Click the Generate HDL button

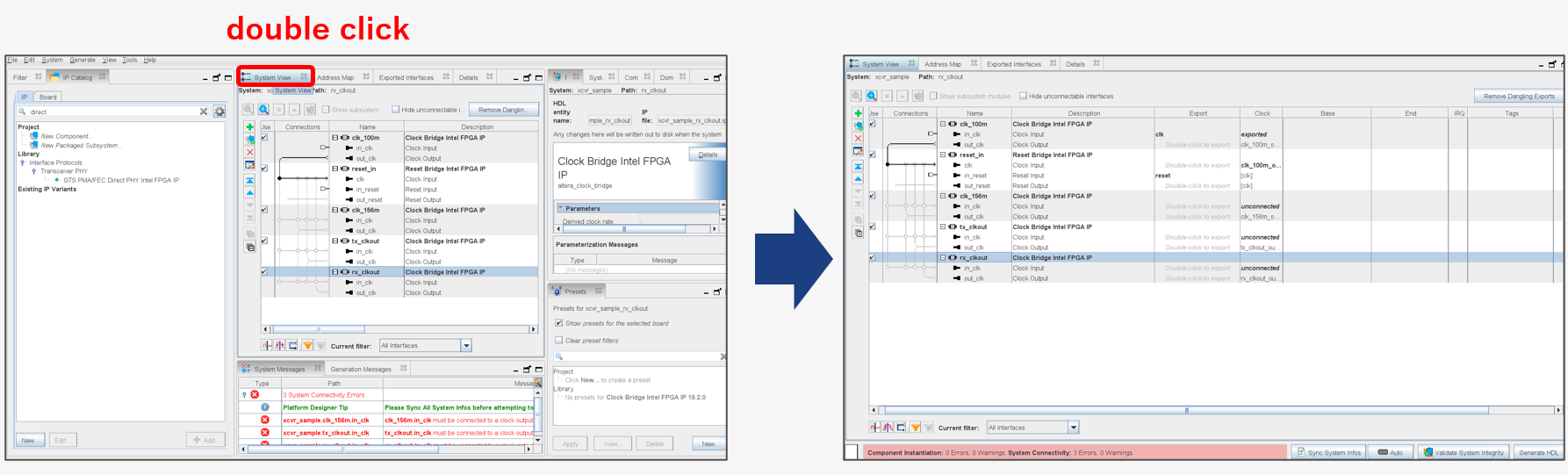point(1538,452)
